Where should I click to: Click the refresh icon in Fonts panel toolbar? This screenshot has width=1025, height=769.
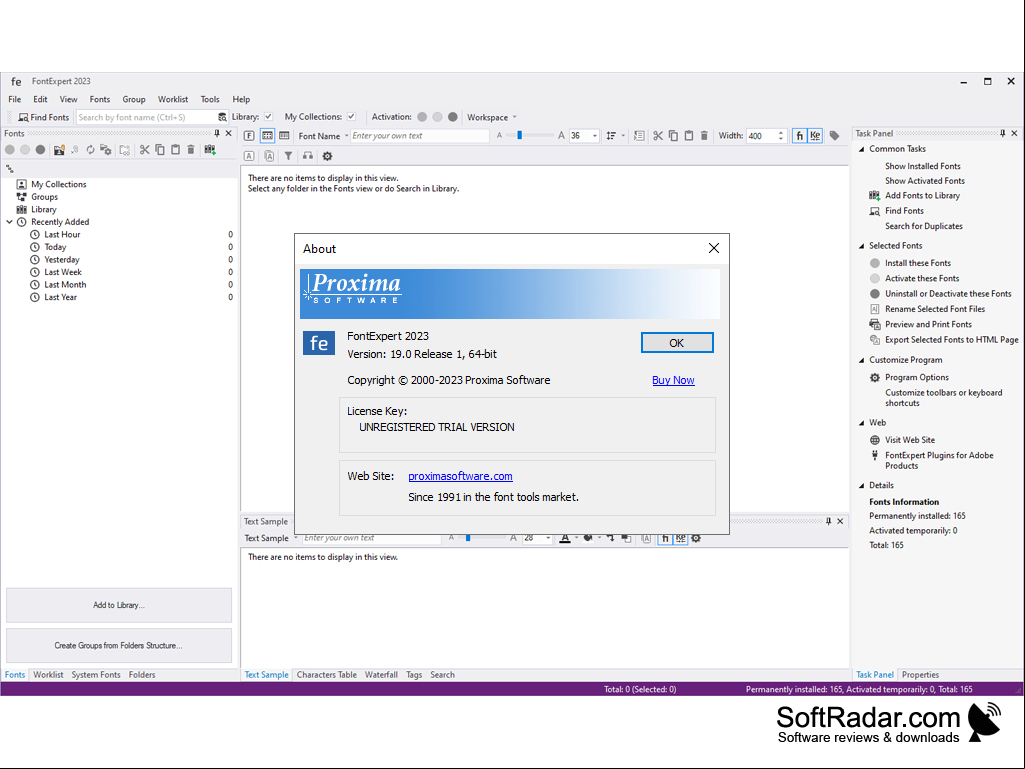click(90, 150)
